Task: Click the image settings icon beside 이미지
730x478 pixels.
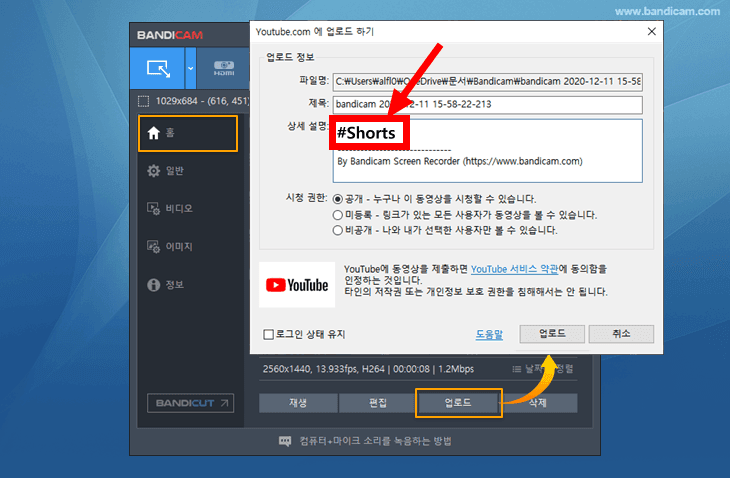Action: [154, 246]
